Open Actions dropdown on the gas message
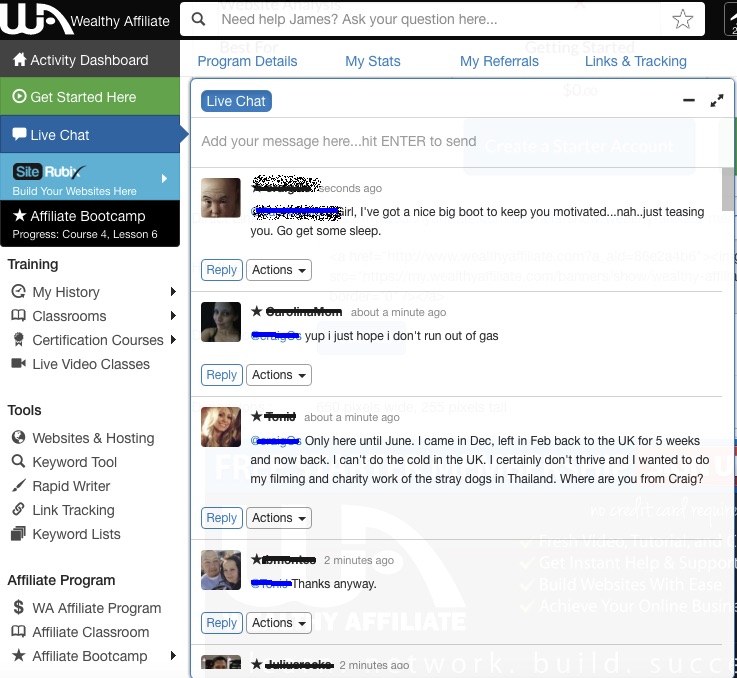The image size is (737, 678). click(279, 375)
